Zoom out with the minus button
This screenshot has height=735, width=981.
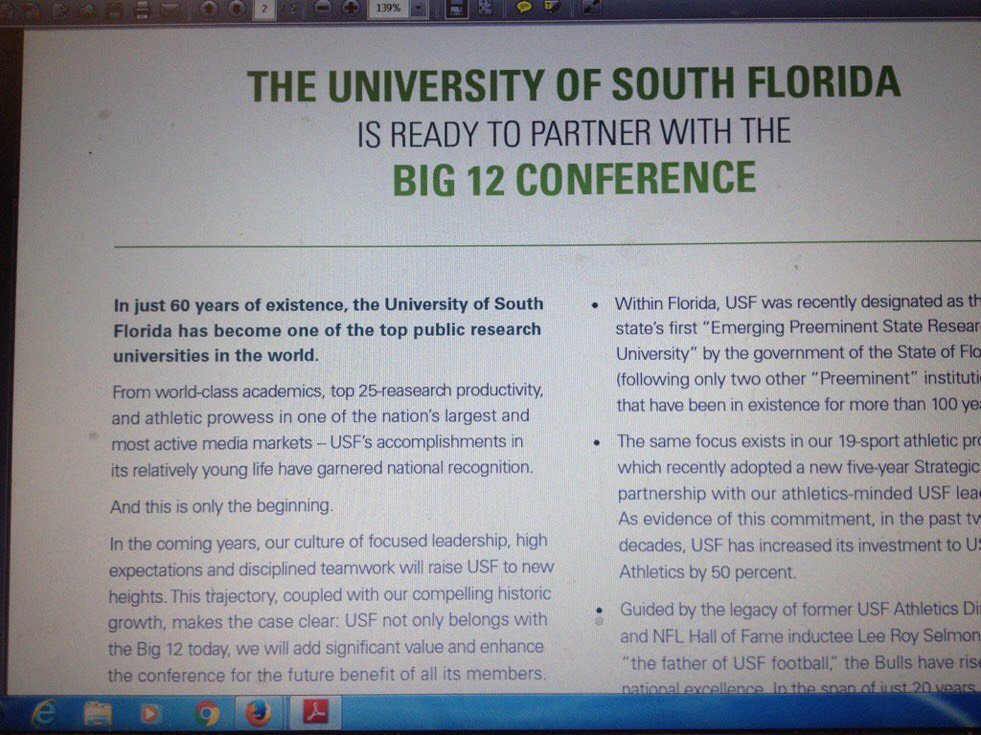click(x=322, y=9)
